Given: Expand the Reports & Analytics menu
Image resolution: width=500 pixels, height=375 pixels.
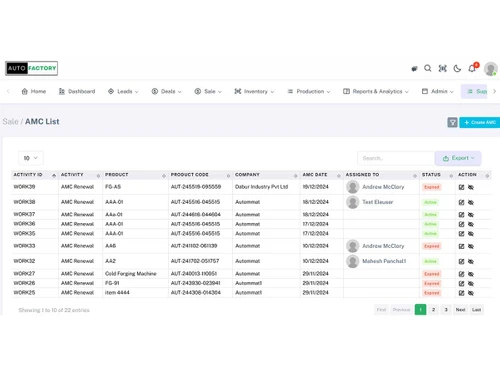Looking at the screenshot, I should (376, 91).
